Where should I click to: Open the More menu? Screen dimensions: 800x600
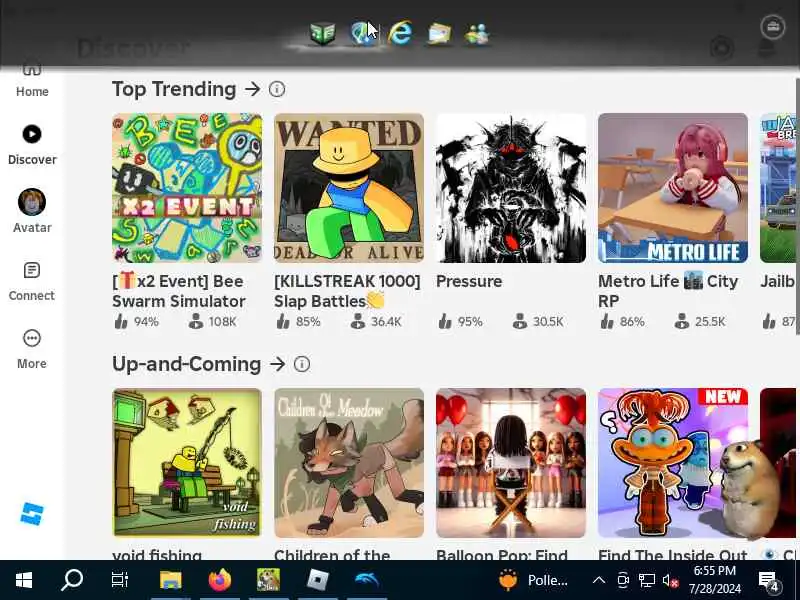click(32, 349)
